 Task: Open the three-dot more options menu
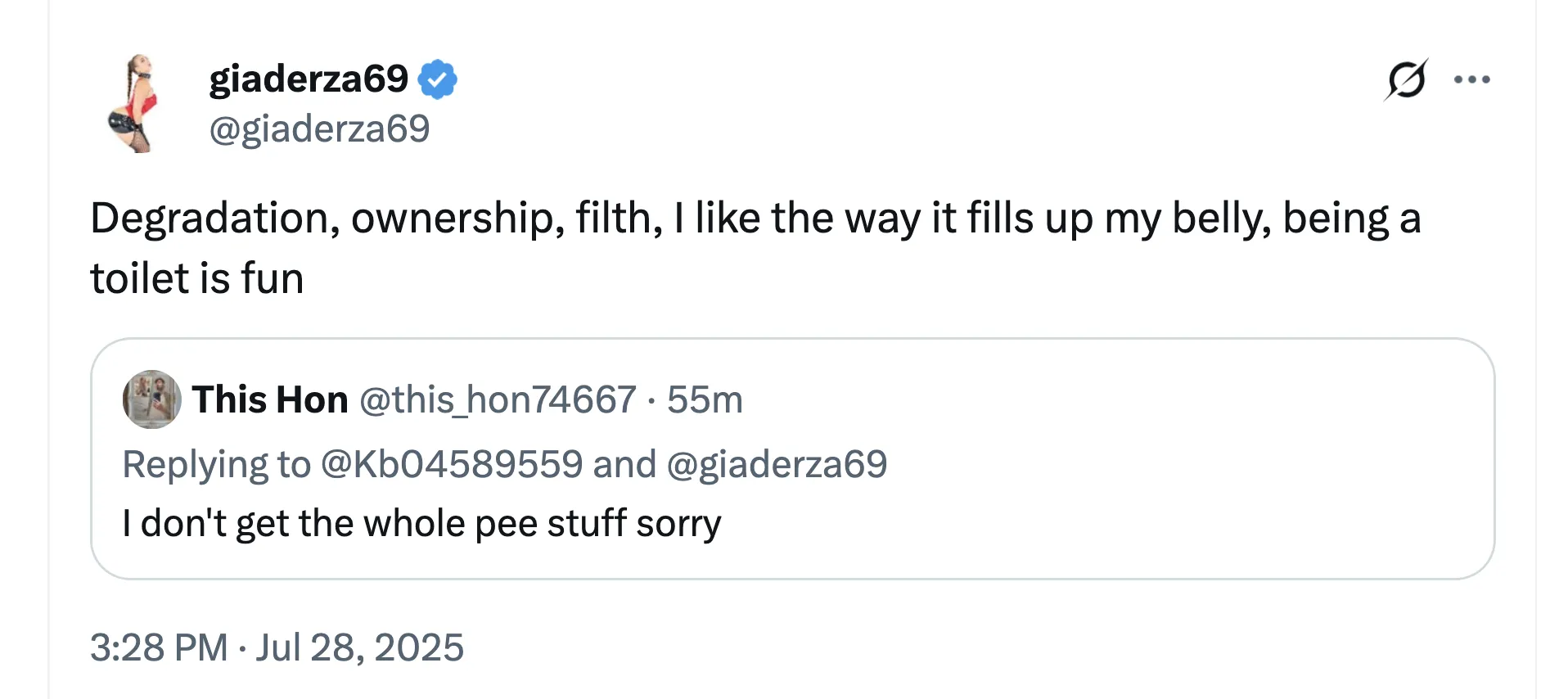[1471, 79]
